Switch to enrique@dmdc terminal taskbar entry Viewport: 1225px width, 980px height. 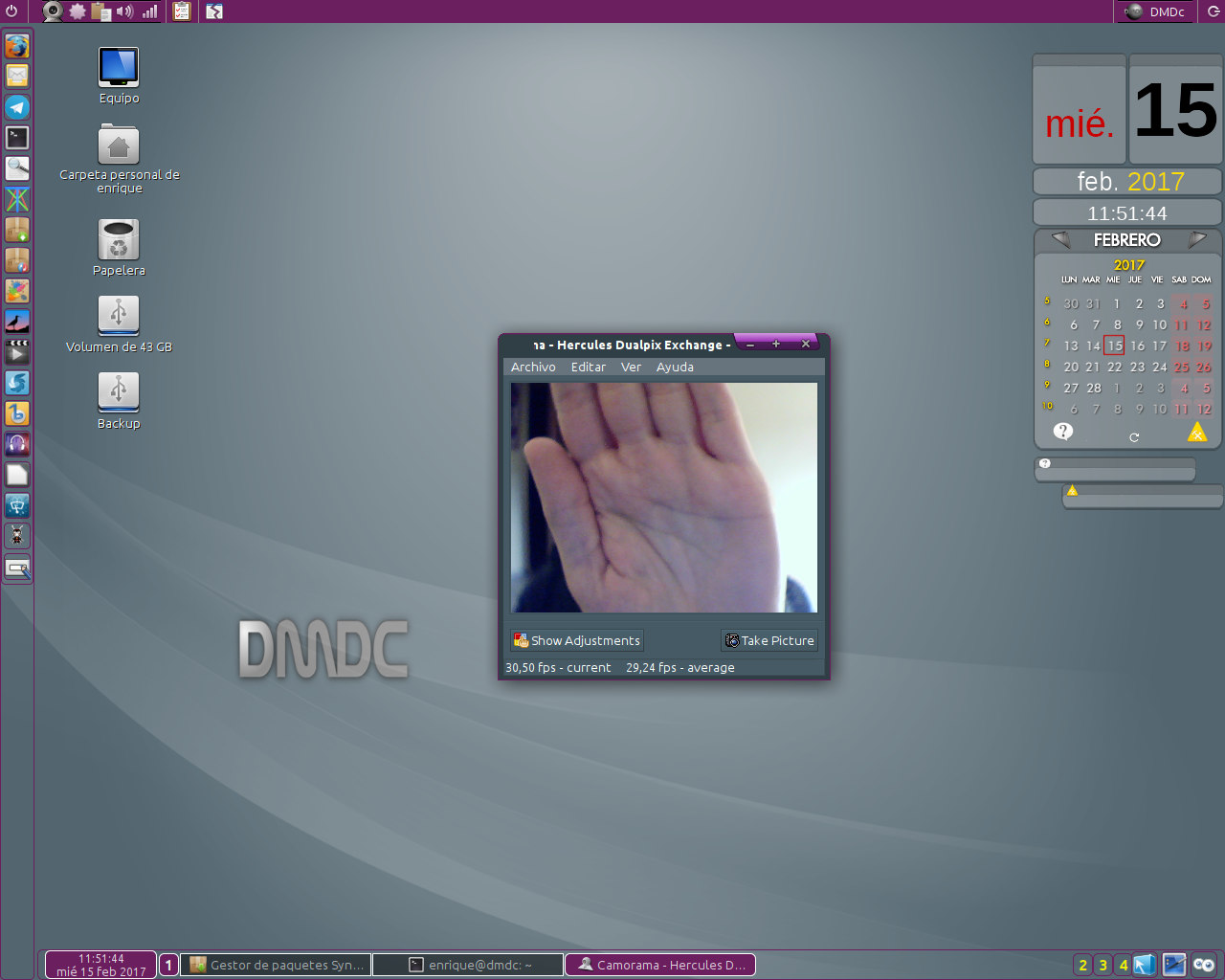(x=468, y=965)
